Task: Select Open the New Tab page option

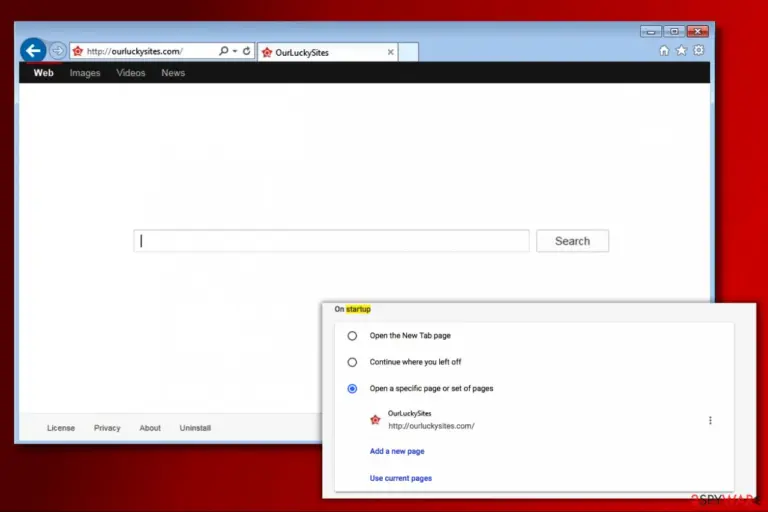Action: [x=352, y=336]
